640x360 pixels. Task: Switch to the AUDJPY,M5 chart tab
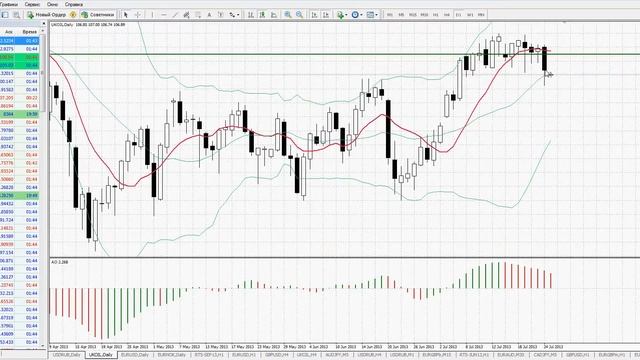[338, 355]
